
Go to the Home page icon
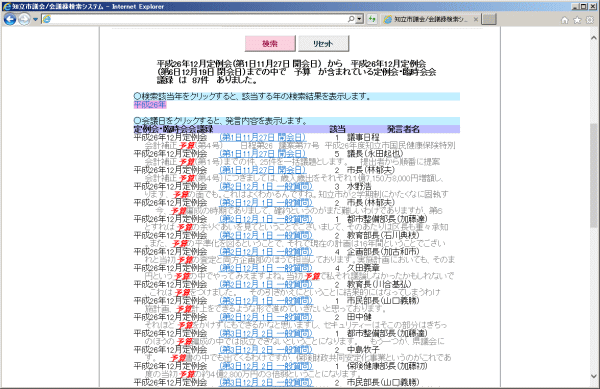tap(564, 20)
